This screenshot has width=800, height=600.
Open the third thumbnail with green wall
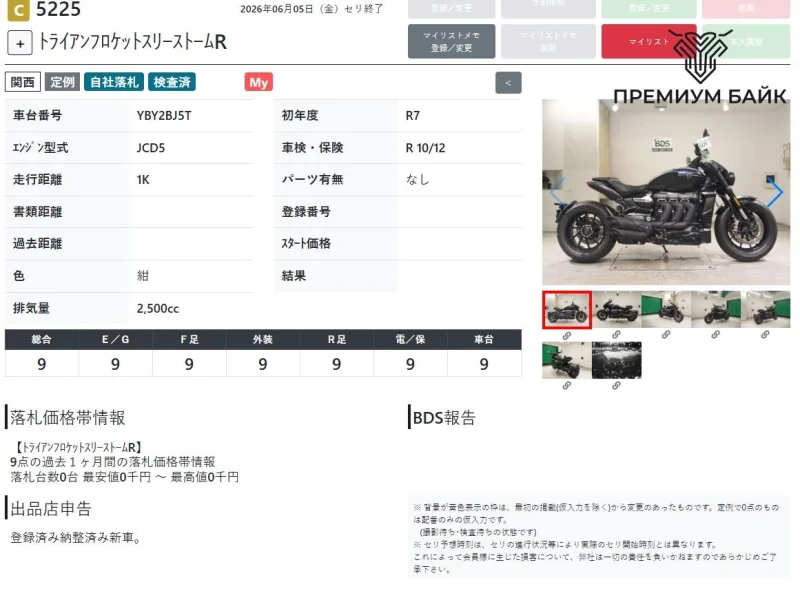click(x=666, y=309)
